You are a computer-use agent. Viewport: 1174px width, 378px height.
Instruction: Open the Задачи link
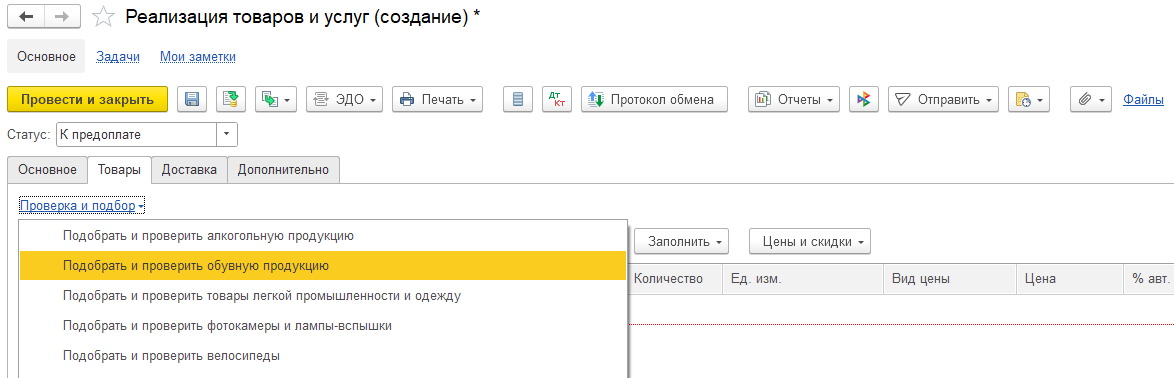[118, 56]
